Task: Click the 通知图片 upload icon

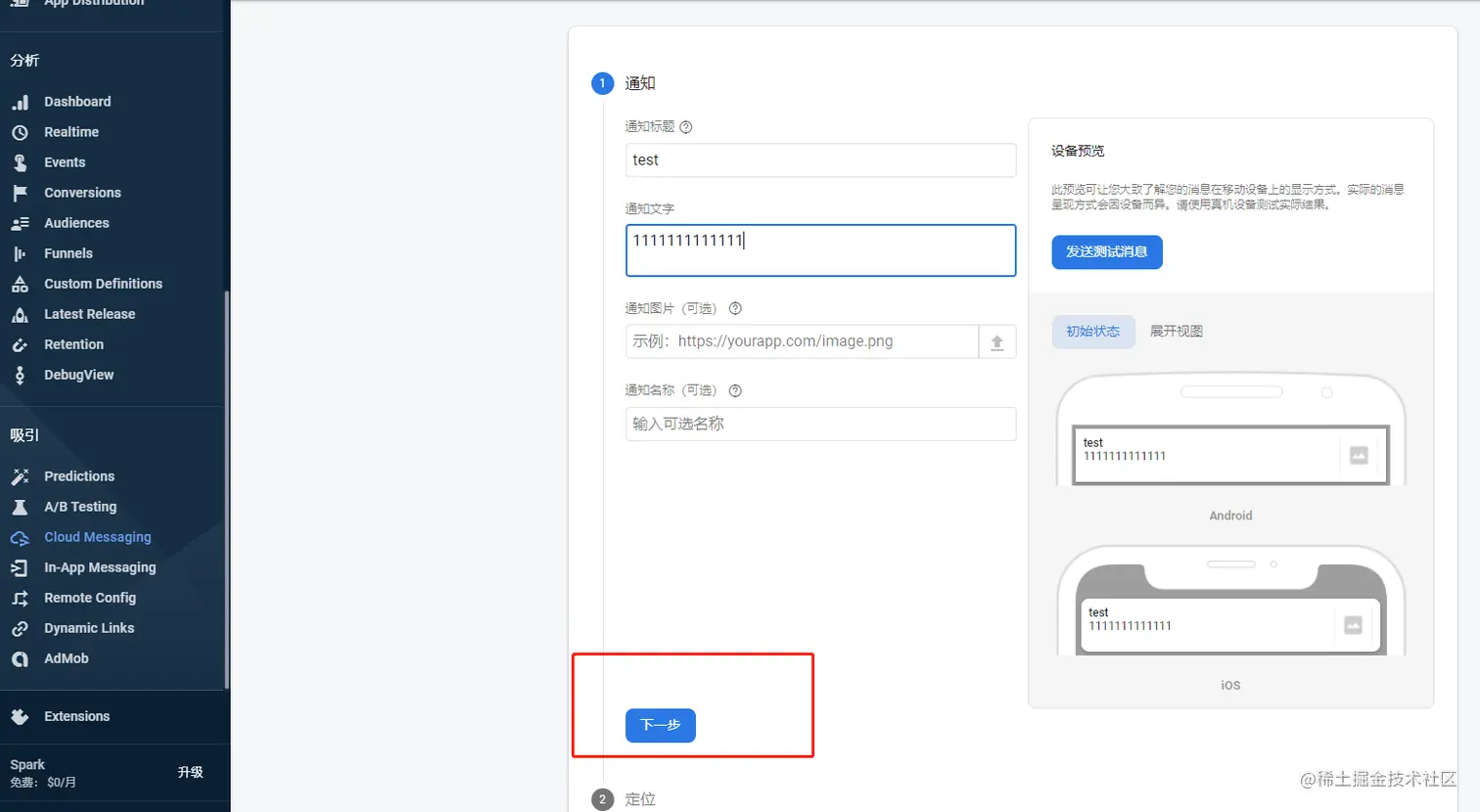Action: pos(996,341)
